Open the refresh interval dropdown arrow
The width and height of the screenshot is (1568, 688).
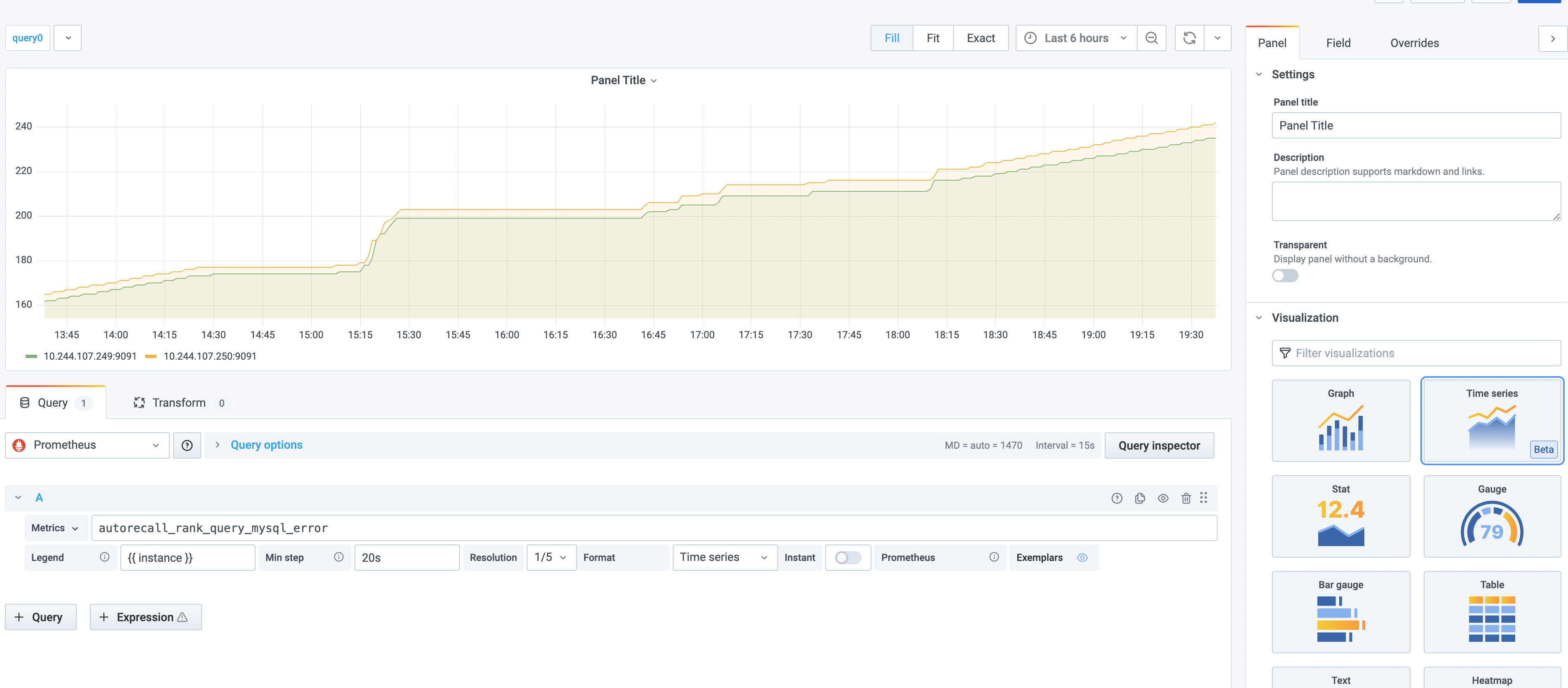click(x=1217, y=38)
